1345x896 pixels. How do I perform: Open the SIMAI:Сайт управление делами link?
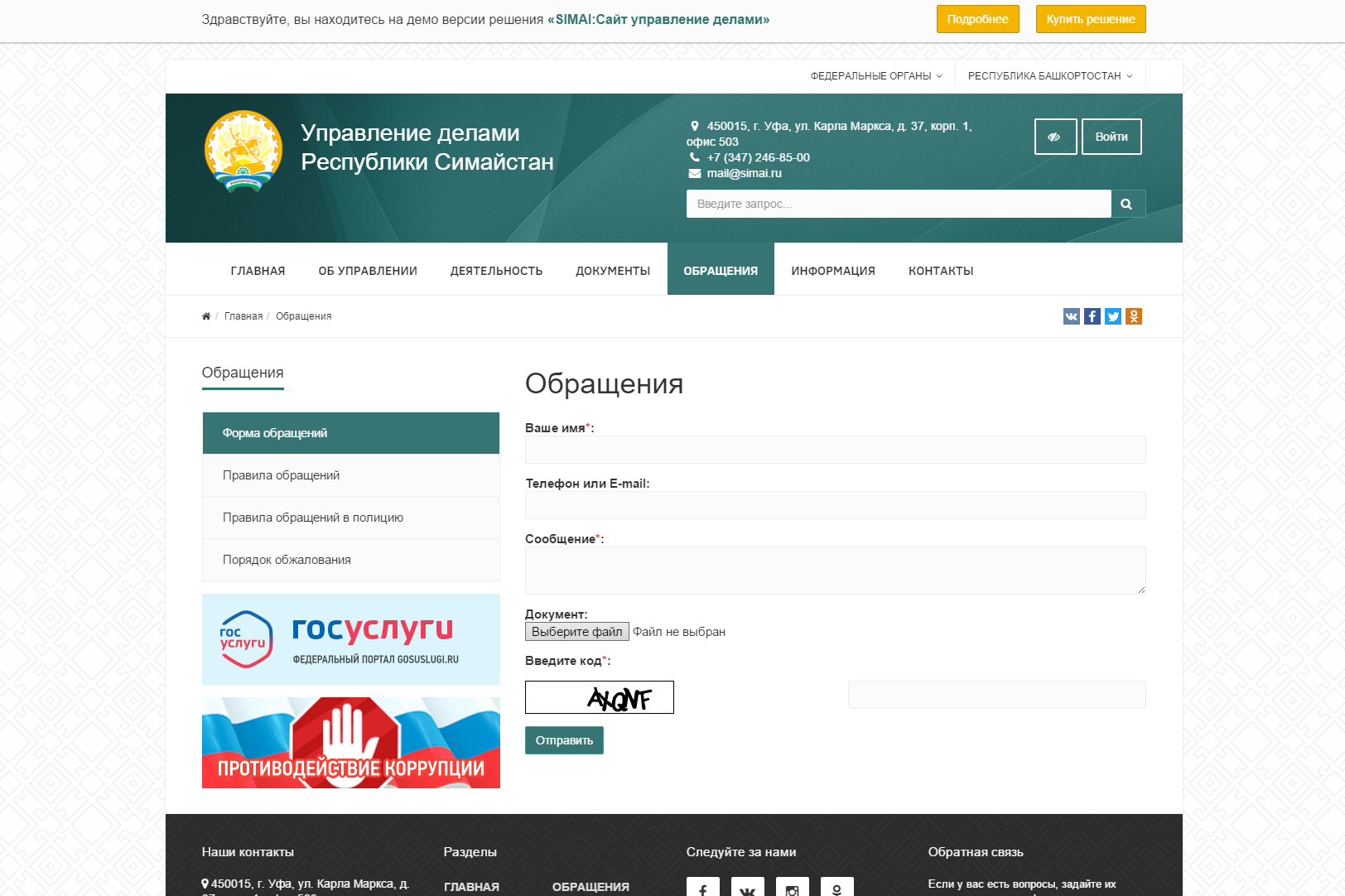tap(658, 19)
